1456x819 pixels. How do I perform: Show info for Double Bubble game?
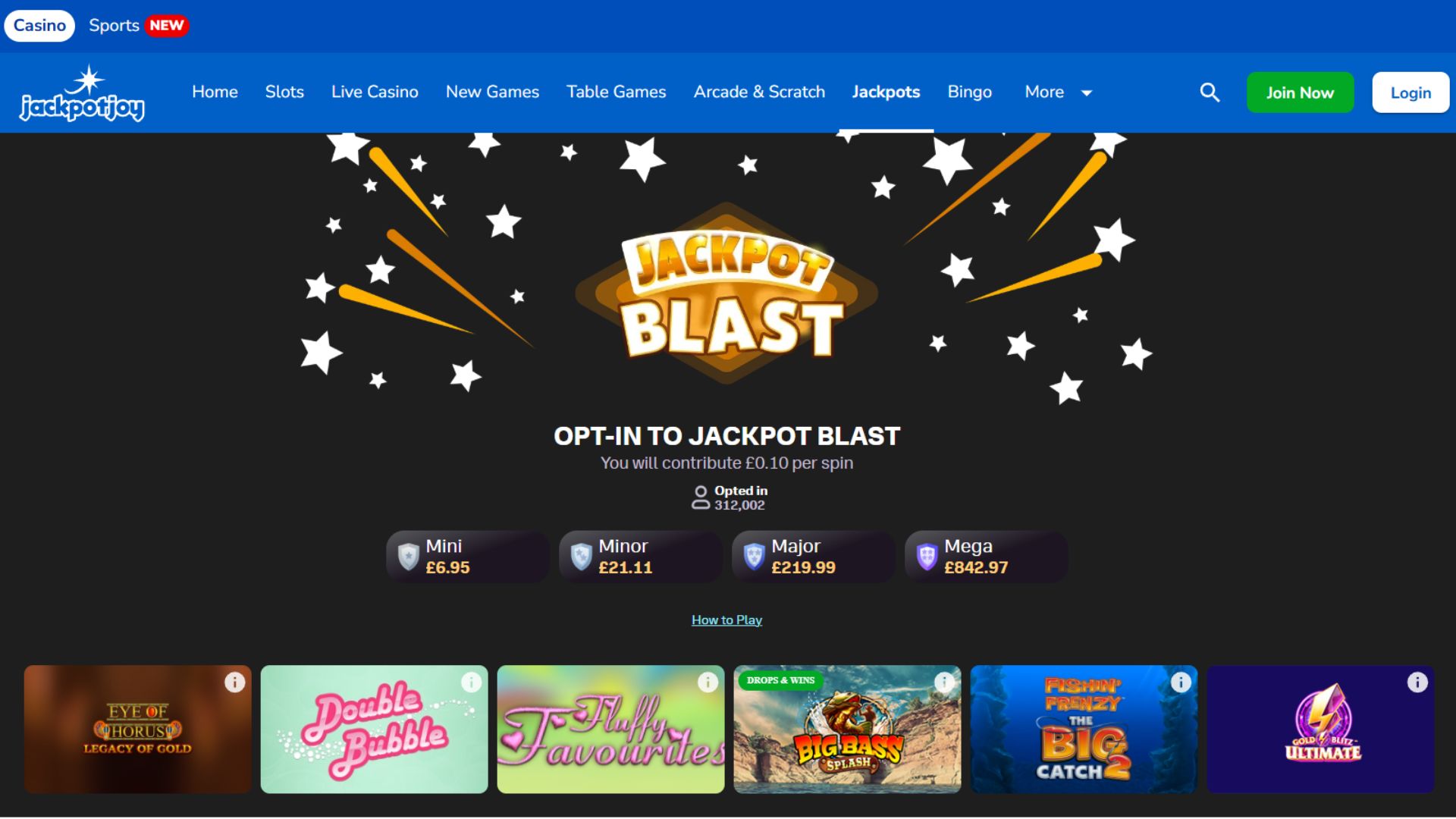pos(472,682)
